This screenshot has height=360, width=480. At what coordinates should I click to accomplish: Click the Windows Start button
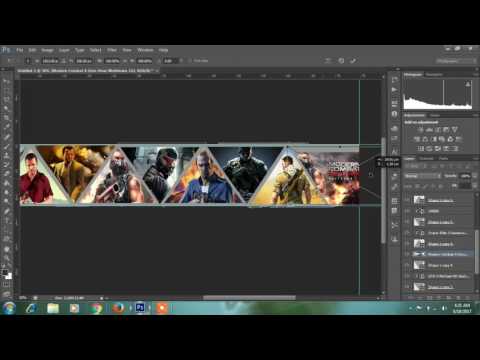[9, 308]
